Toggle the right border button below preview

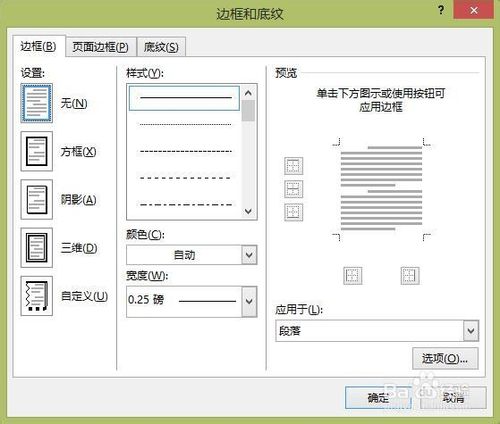tap(410, 276)
